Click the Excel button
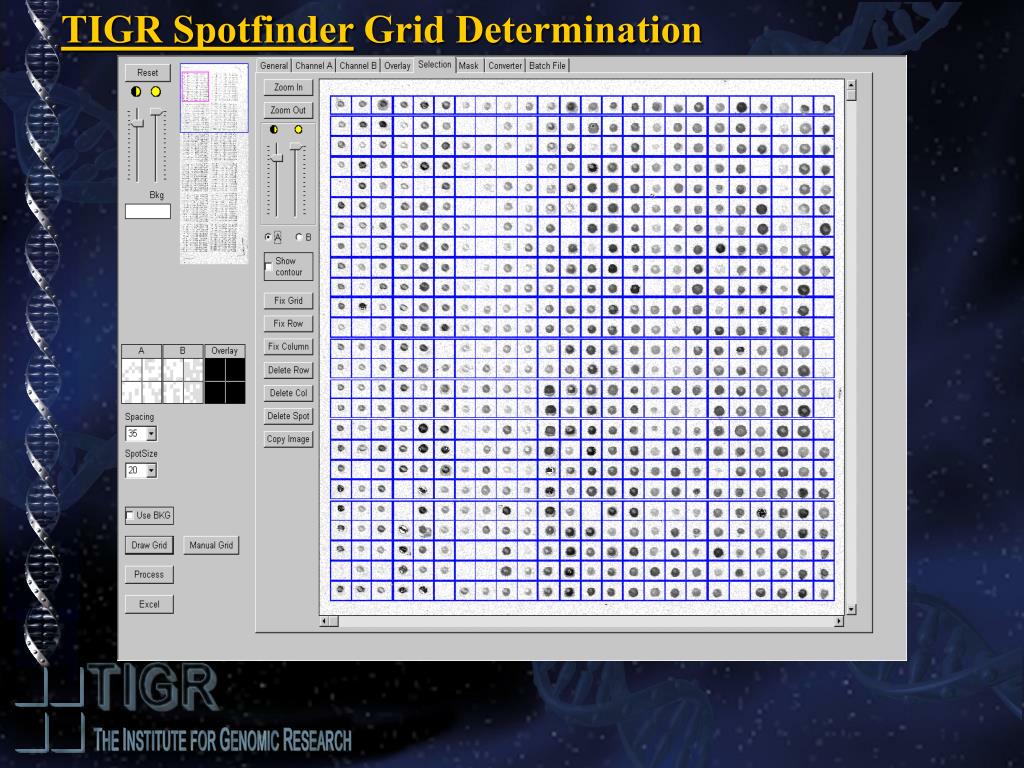The image size is (1024, 768). pyautogui.click(x=149, y=604)
